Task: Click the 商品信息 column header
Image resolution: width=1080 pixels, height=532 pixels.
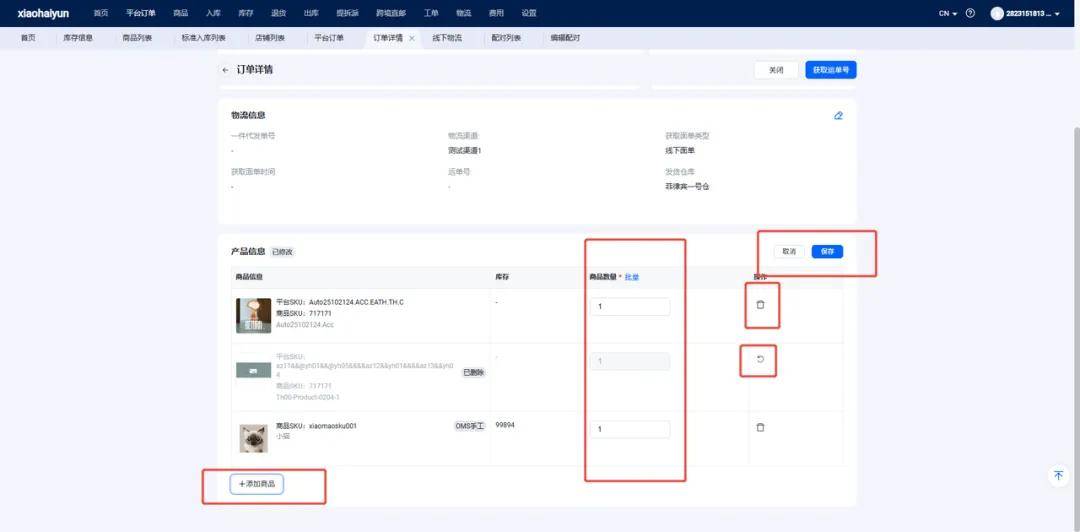Action: 249,277
